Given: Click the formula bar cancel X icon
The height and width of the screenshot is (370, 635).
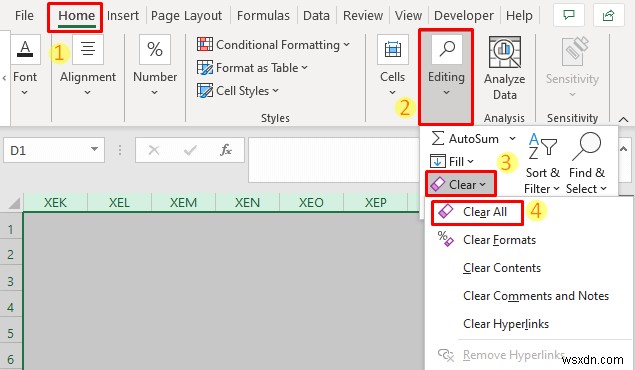Looking at the screenshot, I should 154,150.
